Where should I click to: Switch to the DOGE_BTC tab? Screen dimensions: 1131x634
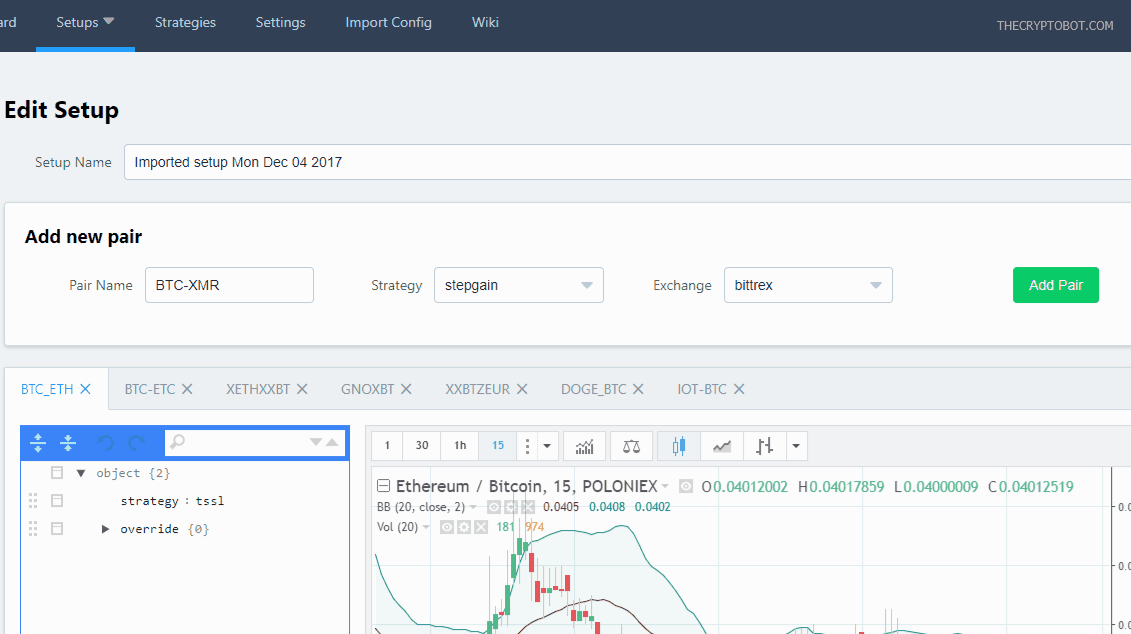[x=593, y=389]
